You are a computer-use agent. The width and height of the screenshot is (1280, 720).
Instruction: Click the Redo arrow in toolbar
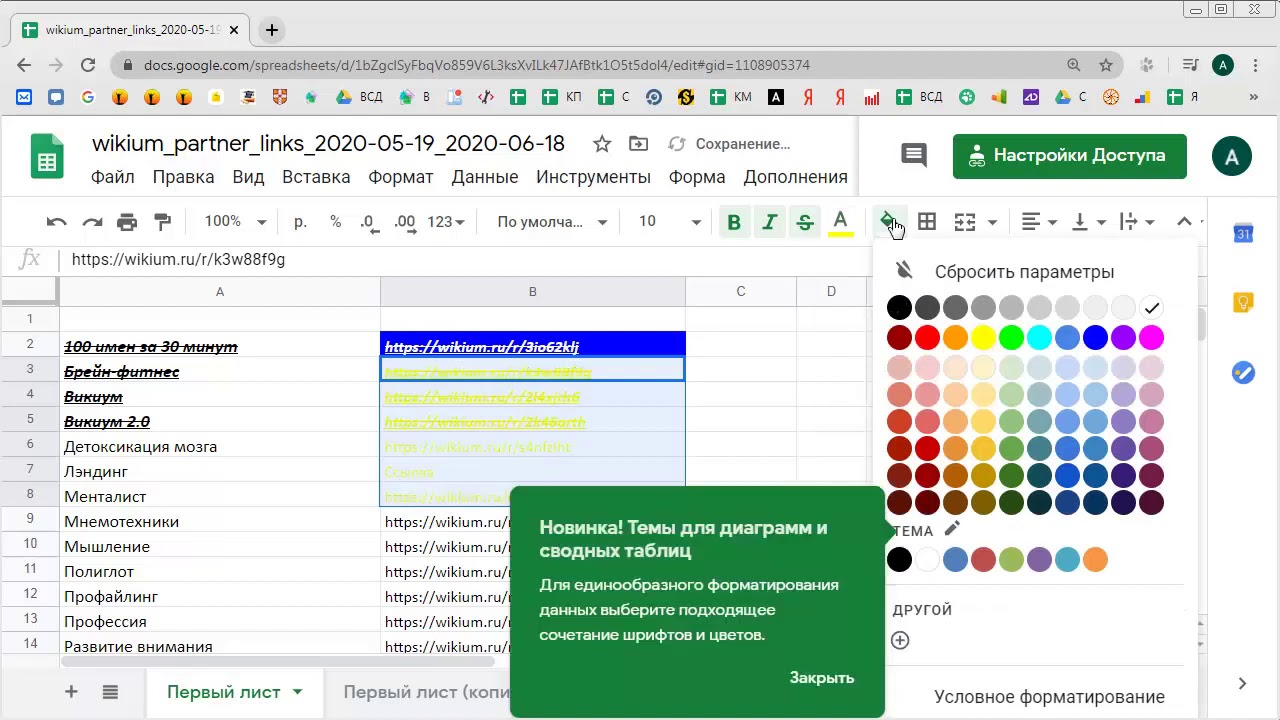click(92, 222)
